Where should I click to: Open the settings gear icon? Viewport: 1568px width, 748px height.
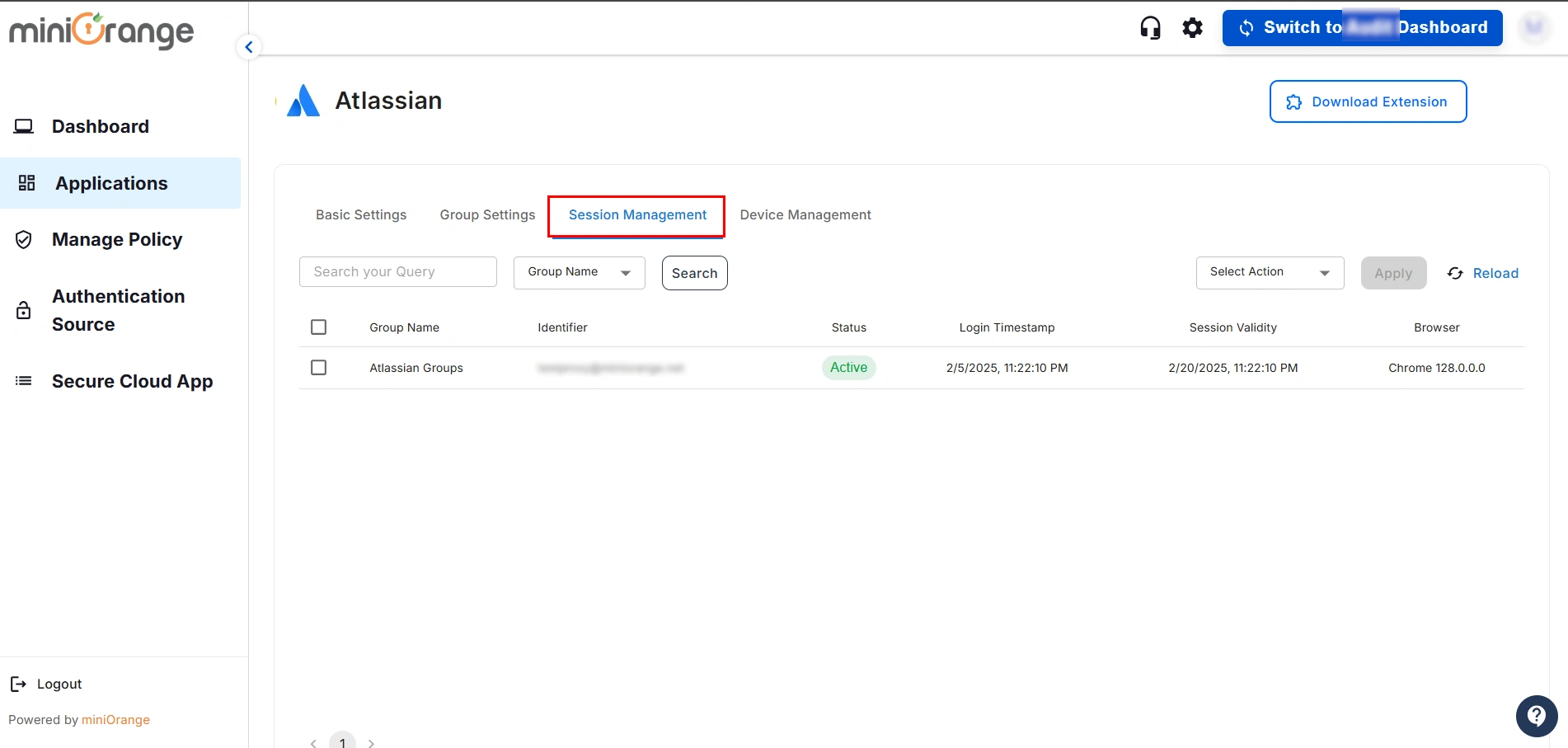click(1192, 27)
